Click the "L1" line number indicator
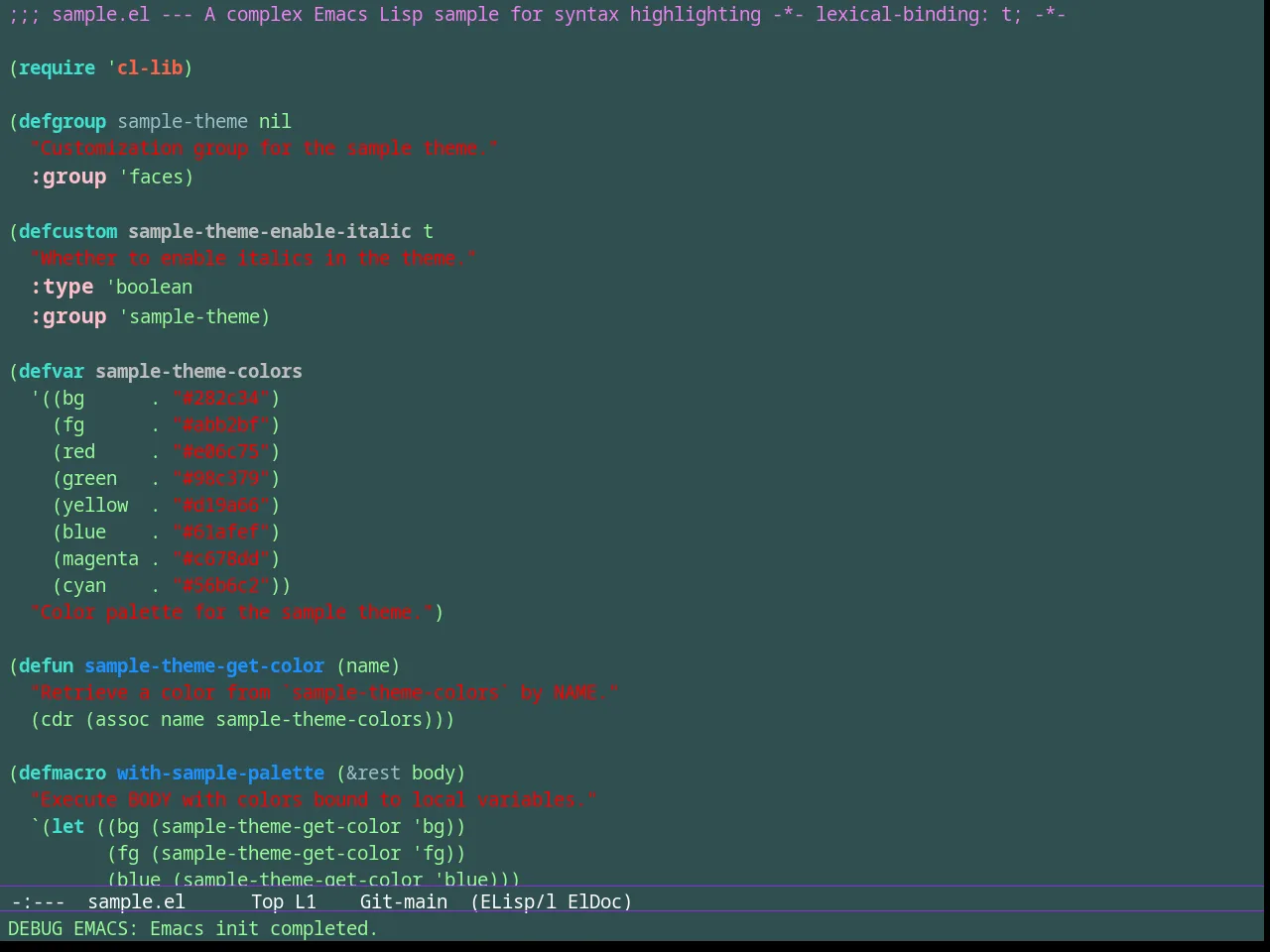Screen dimensions: 1270x952 pos(306,901)
